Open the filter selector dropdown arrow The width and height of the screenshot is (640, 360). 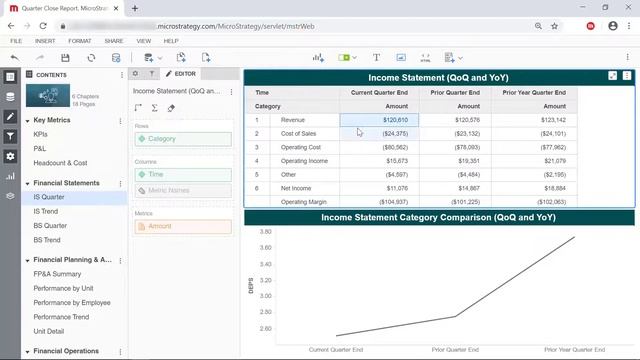tap(354, 58)
